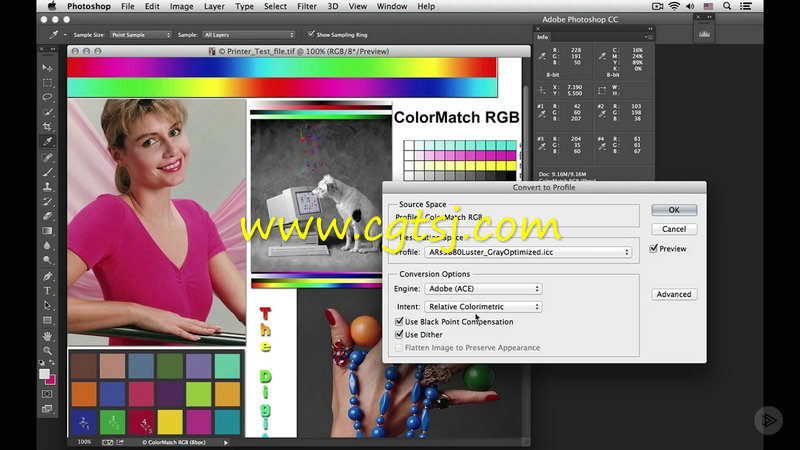Screen dimensions: 800x450
Task: Select the Brush tool
Action: 47,172
